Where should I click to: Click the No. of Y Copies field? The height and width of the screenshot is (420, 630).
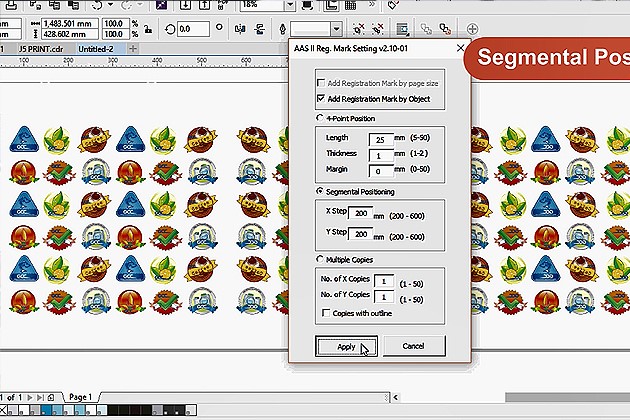pos(384,297)
